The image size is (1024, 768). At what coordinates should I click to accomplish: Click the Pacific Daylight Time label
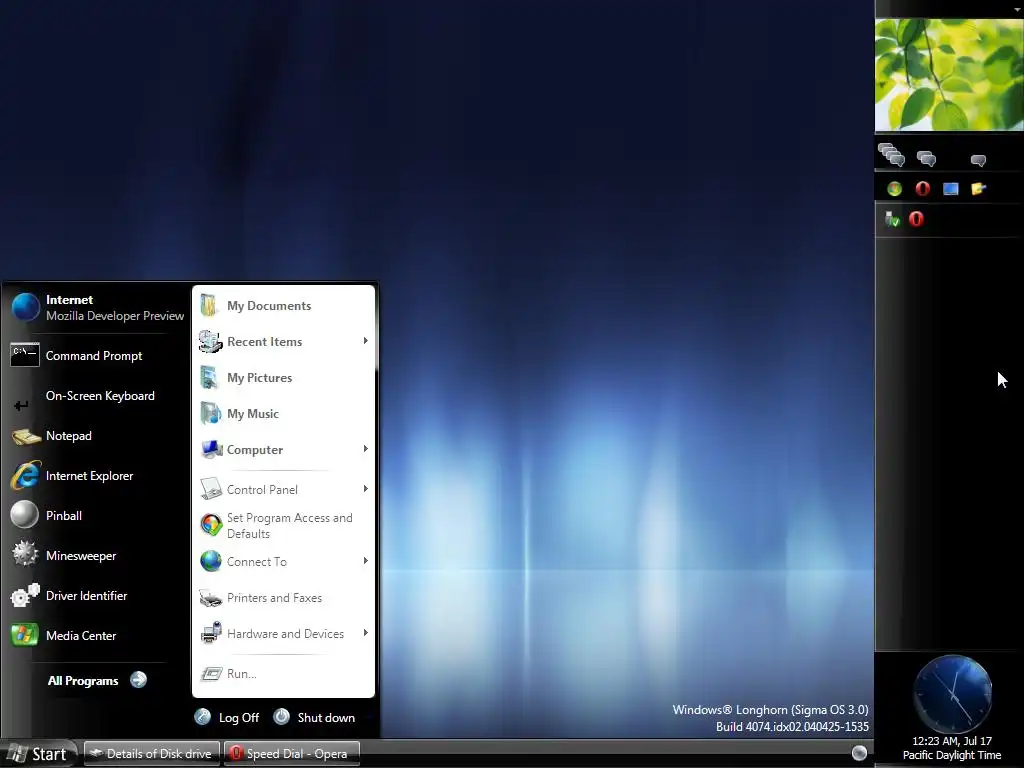(x=952, y=755)
